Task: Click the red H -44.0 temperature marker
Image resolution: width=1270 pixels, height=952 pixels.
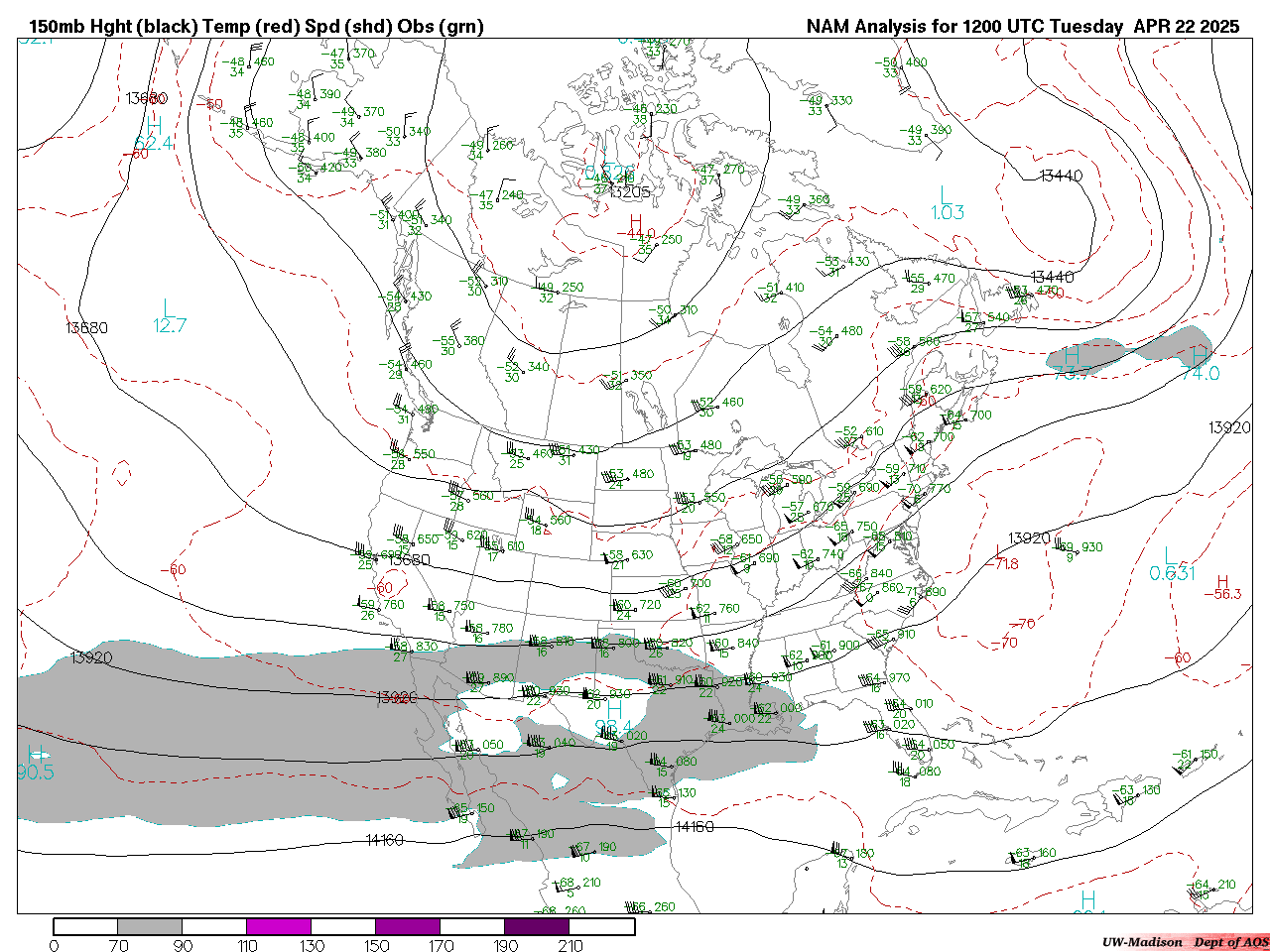Action: pos(635,227)
